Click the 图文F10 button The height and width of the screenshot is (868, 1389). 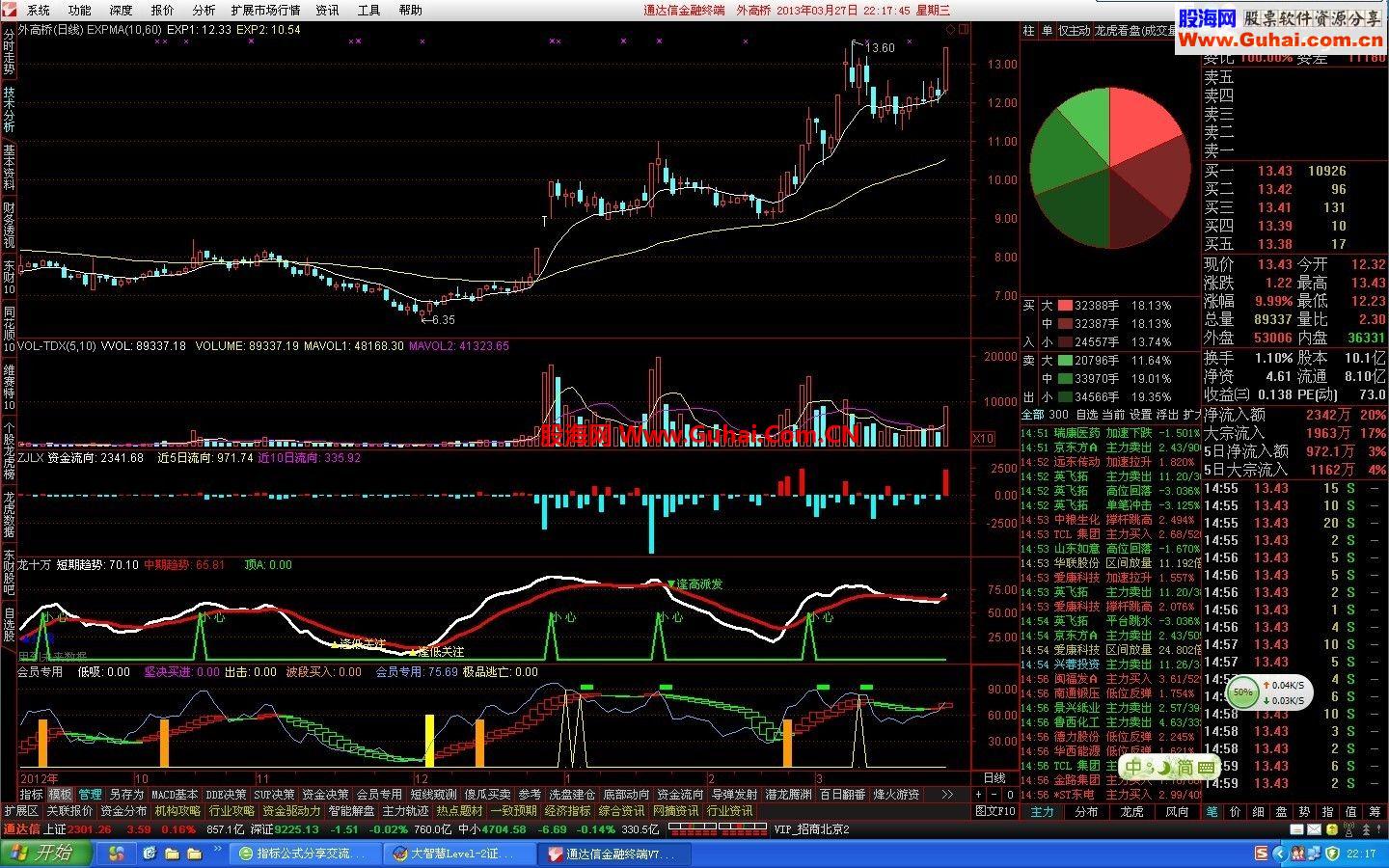pos(994,811)
